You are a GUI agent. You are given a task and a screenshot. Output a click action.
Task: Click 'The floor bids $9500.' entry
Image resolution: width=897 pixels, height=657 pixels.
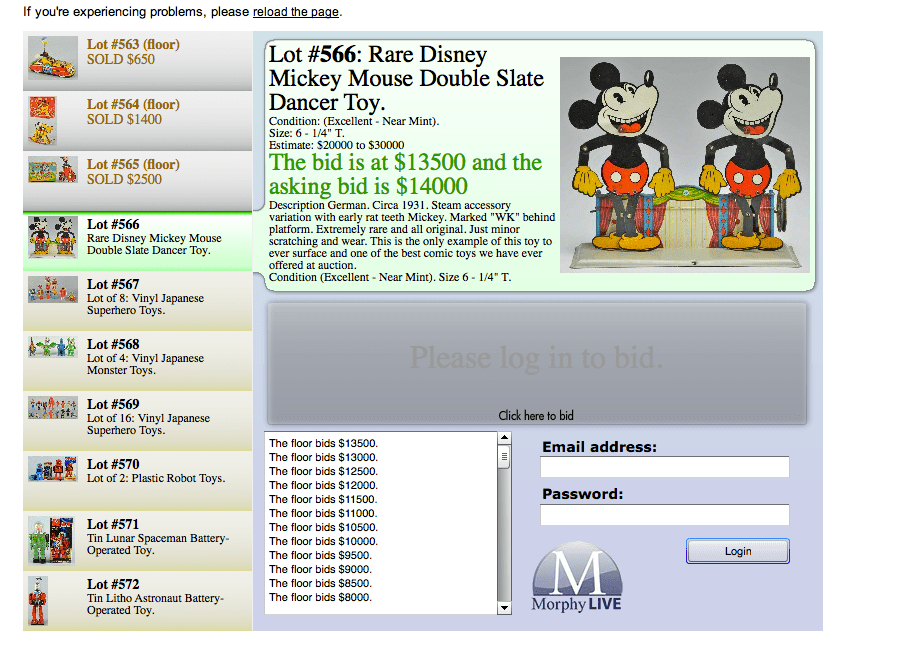point(321,556)
